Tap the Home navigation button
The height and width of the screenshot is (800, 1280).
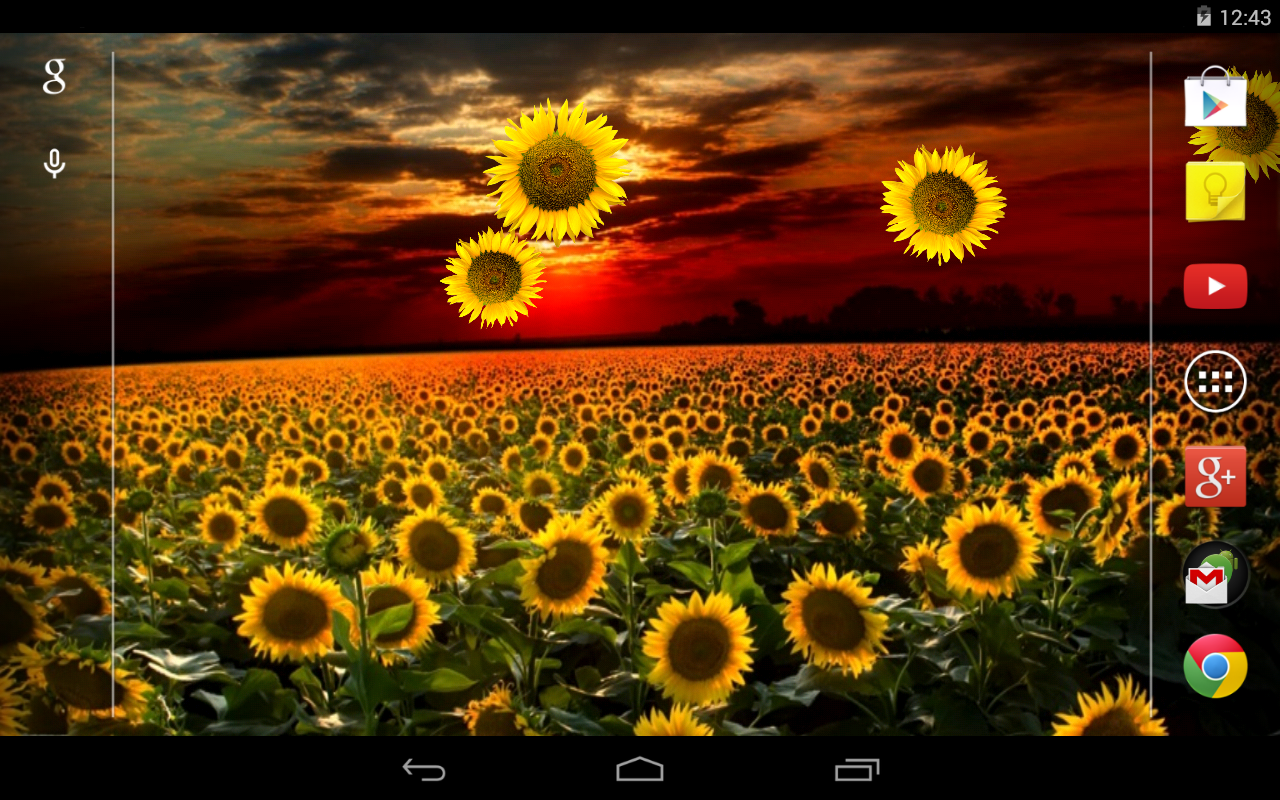[x=640, y=769]
